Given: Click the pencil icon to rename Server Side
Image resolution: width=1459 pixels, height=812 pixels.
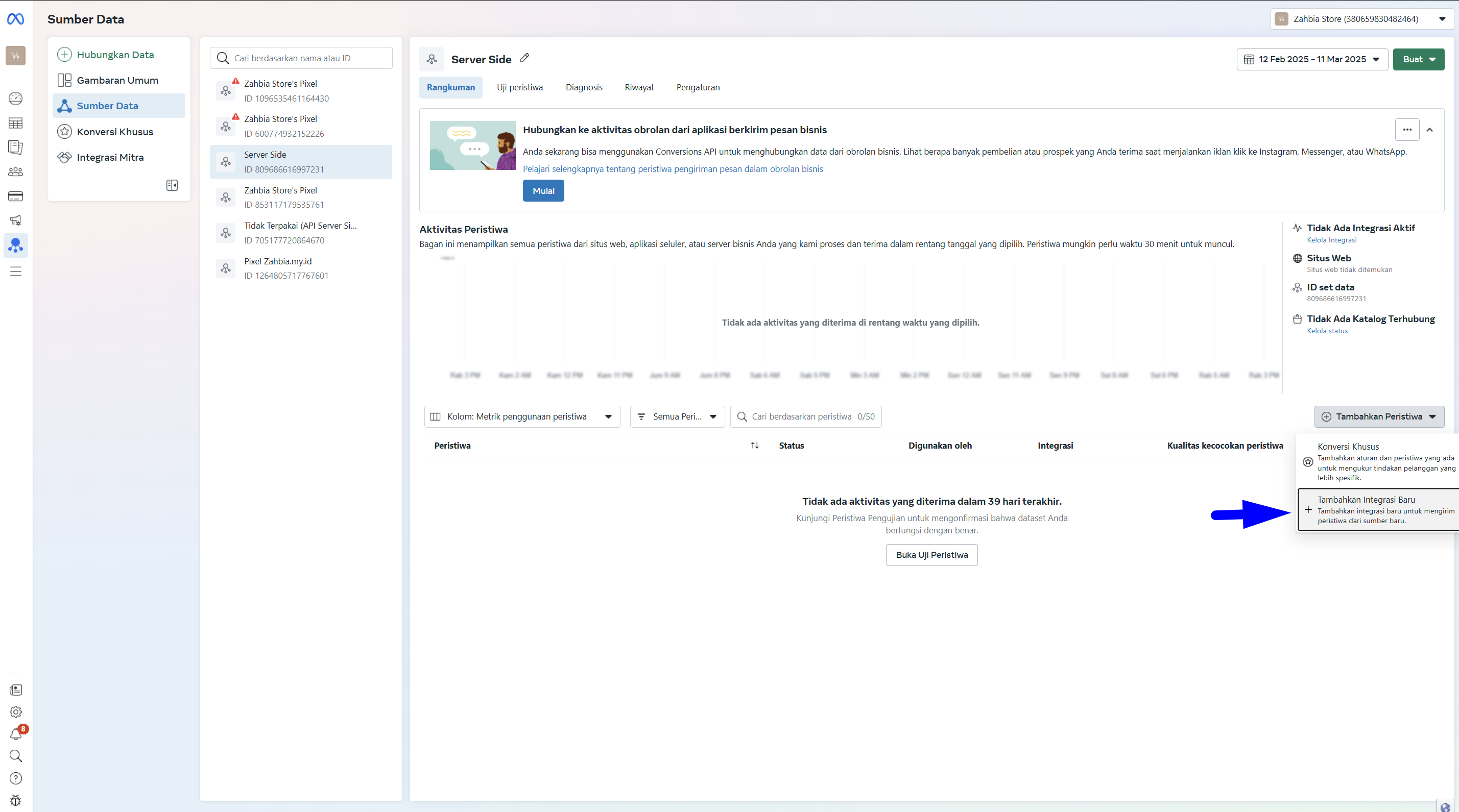Looking at the screenshot, I should 524,58.
